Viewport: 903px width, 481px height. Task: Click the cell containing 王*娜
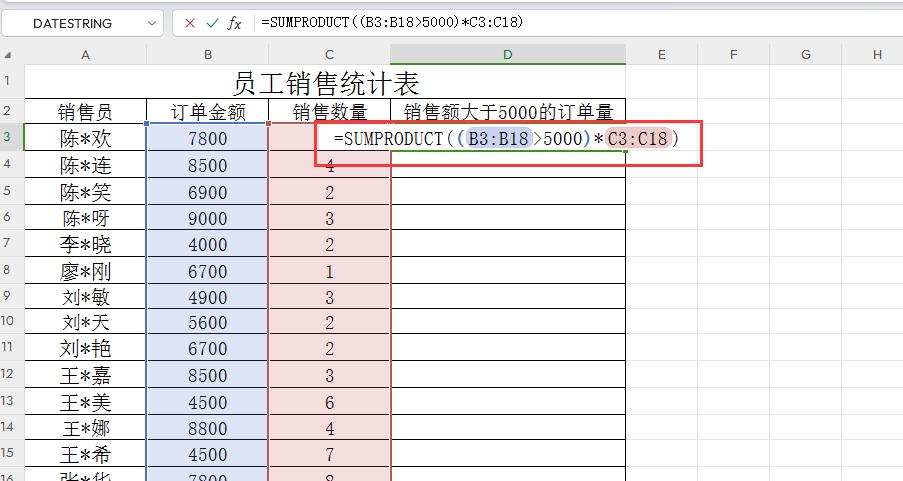(x=85, y=429)
